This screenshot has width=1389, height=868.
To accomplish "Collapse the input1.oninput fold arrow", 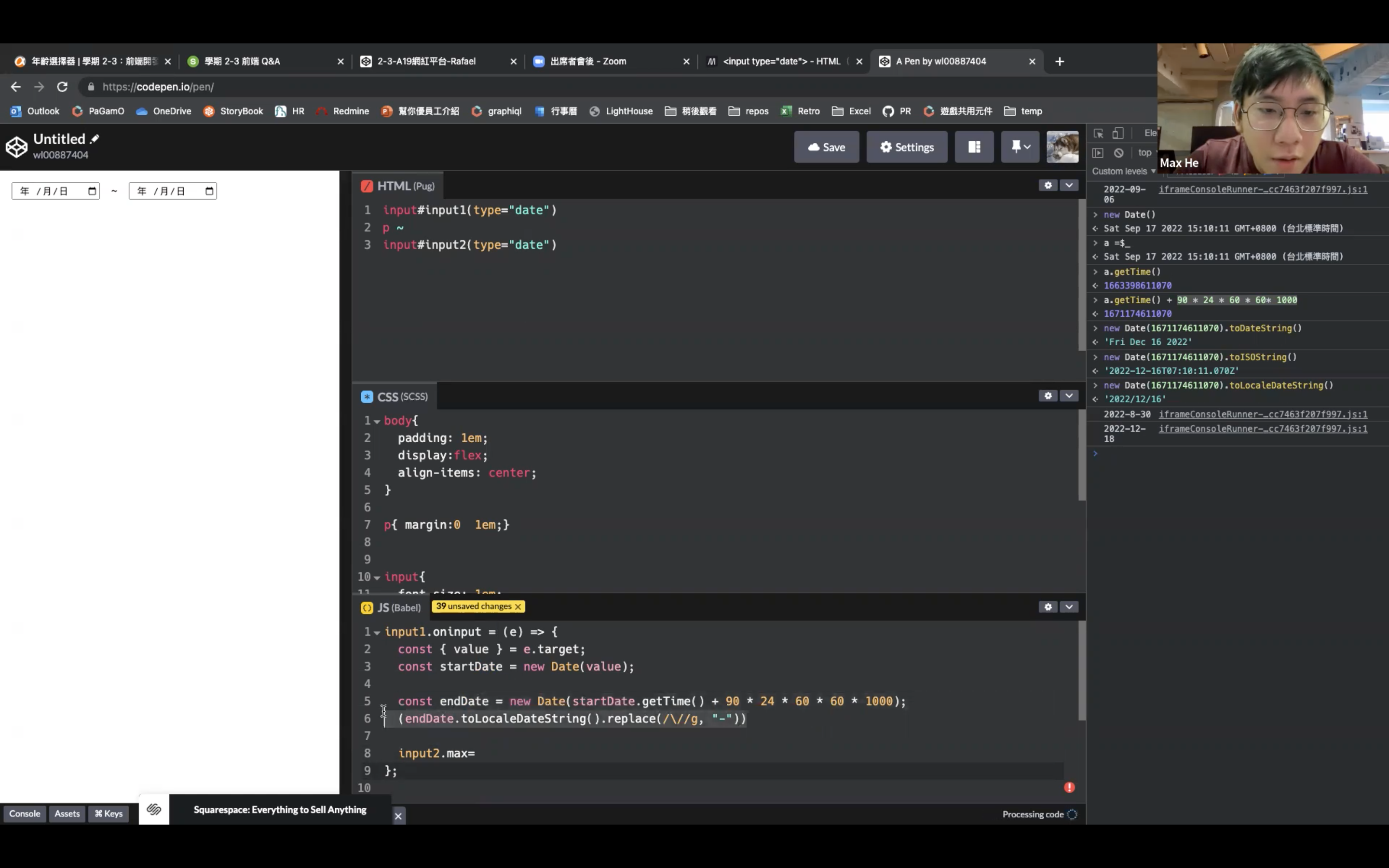I will click(377, 632).
